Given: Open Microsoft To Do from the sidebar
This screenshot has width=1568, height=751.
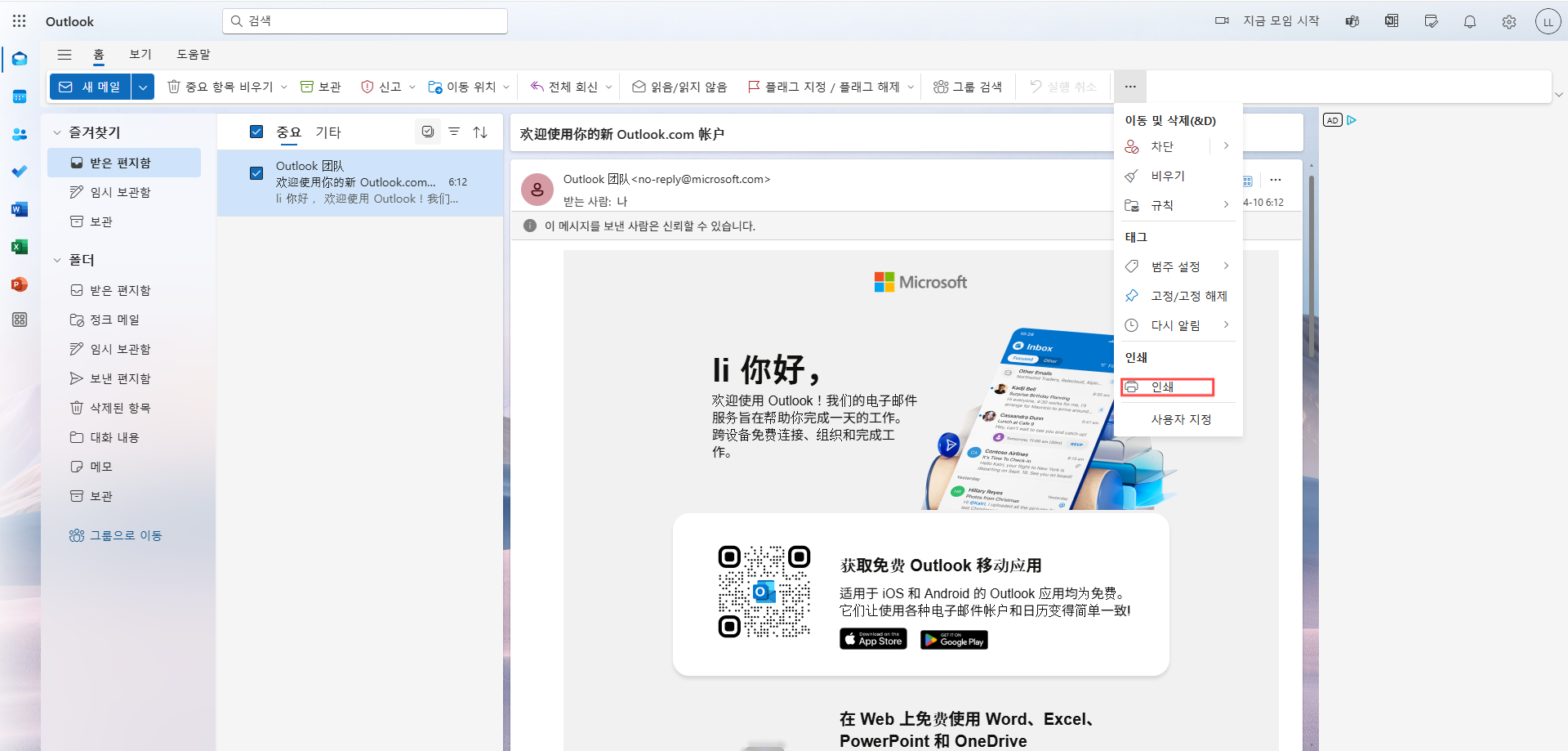Looking at the screenshot, I should 19,172.
